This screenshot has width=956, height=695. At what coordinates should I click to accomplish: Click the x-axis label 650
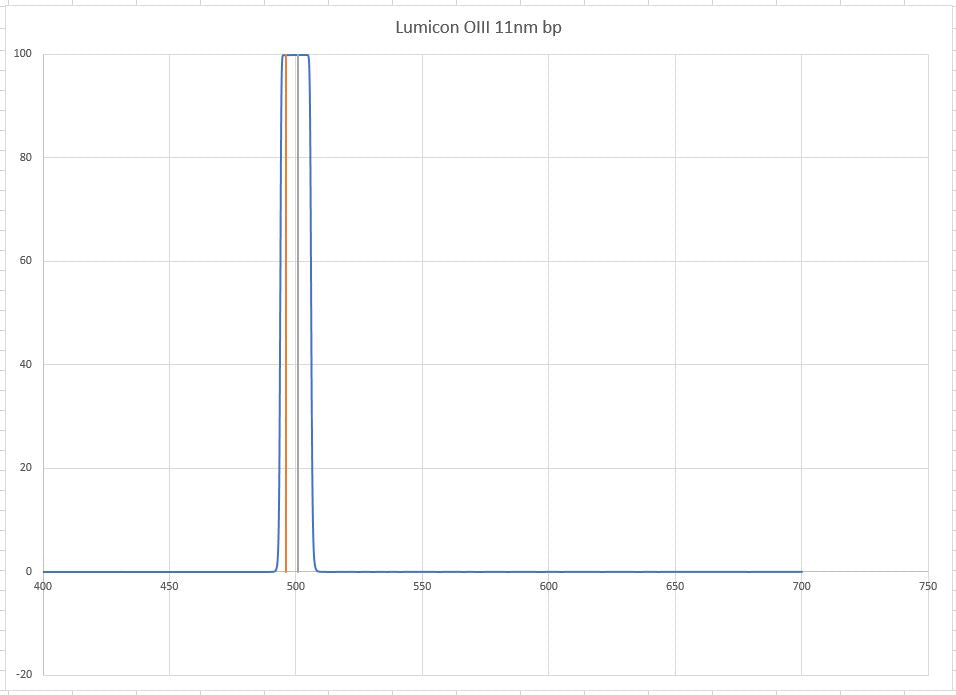[675, 586]
